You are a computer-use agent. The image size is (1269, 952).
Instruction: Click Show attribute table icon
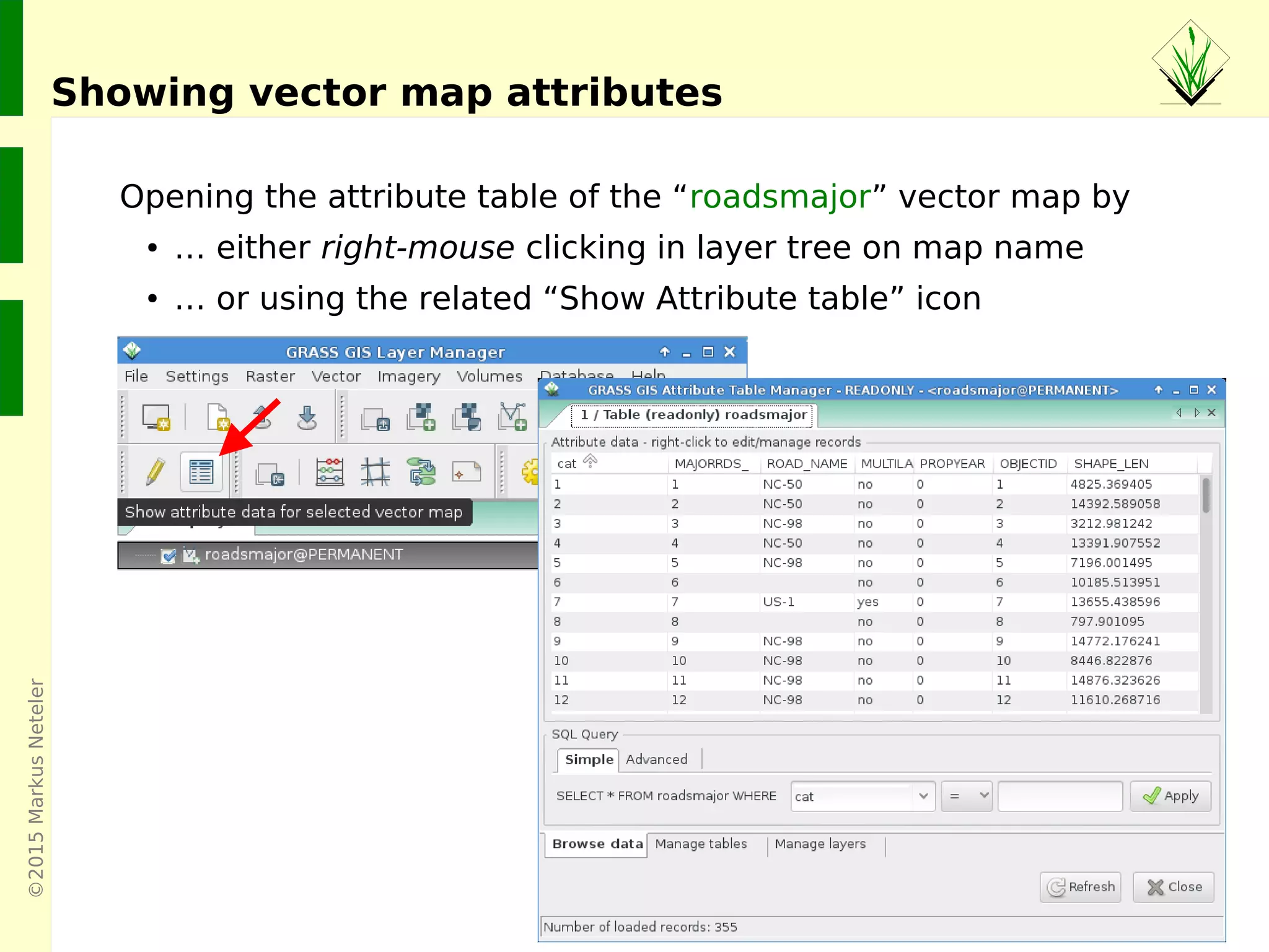pyautogui.click(x=201, y=472)
